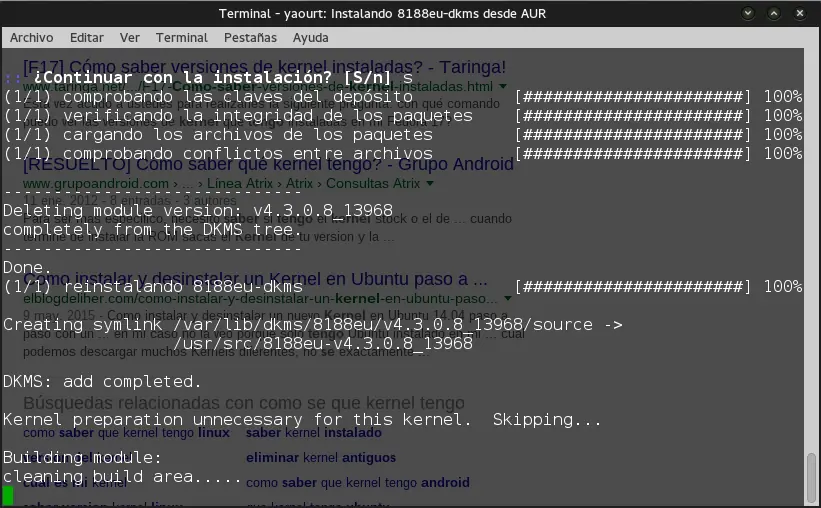Click the terminal vertical scrollbar thumb
Image resolution: width=821 pixels, height=508 pixels.
click(x=812, y=479)
